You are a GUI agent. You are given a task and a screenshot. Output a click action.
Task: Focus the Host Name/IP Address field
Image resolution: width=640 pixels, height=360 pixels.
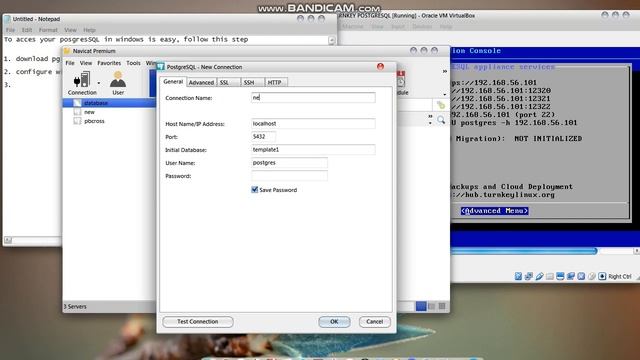click(313, 123)
